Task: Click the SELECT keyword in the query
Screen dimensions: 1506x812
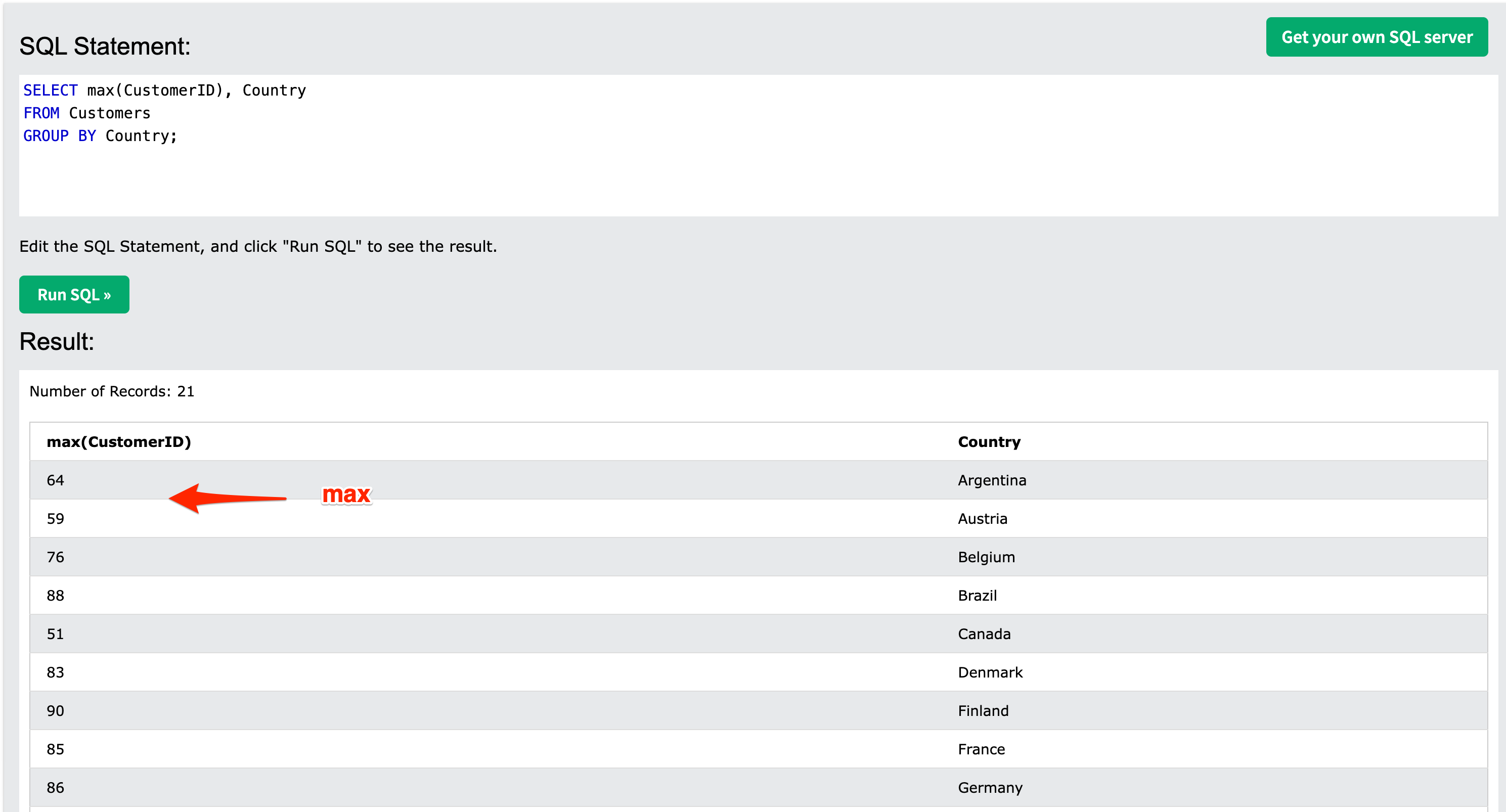Action: tap(50, 90)
